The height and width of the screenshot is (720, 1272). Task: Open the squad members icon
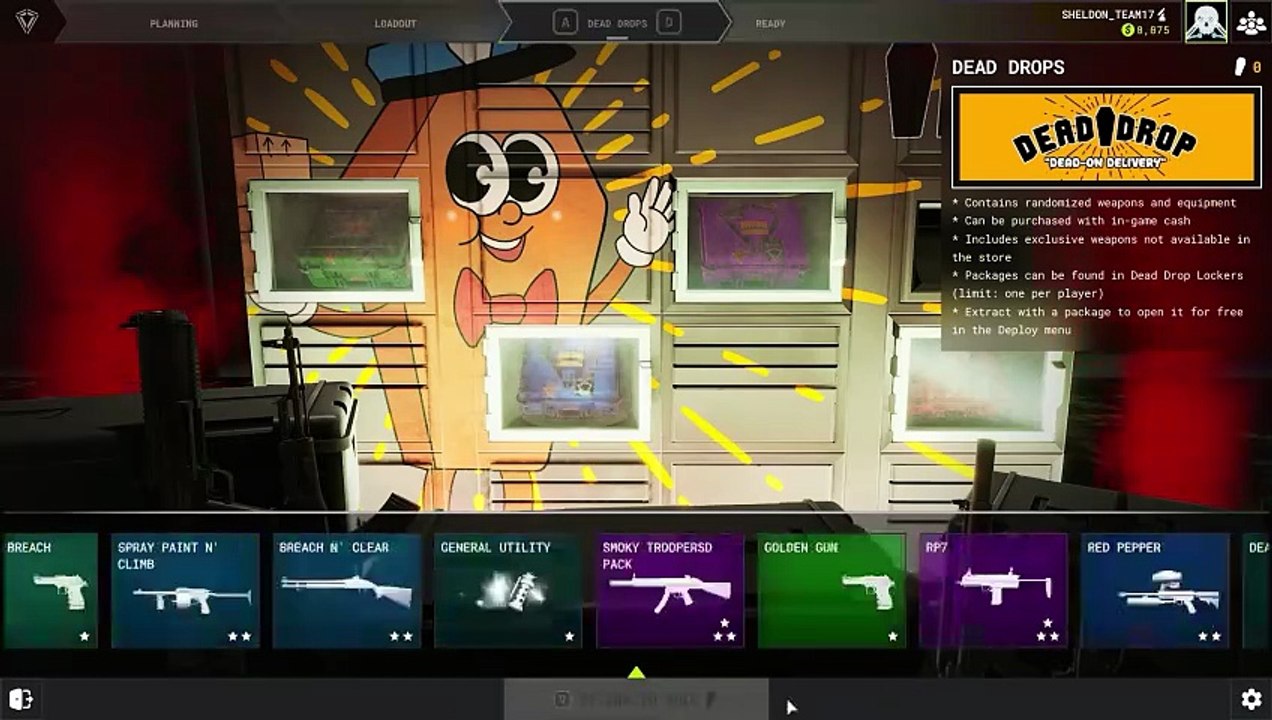pos(1251,22)
